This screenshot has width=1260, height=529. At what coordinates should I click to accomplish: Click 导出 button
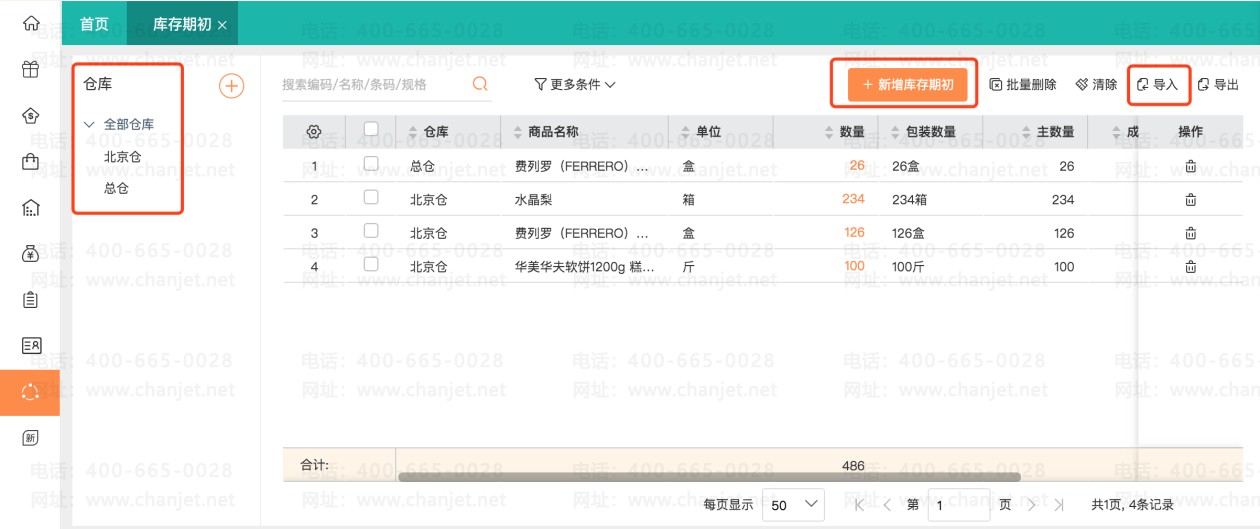[x=1218, y=85]
